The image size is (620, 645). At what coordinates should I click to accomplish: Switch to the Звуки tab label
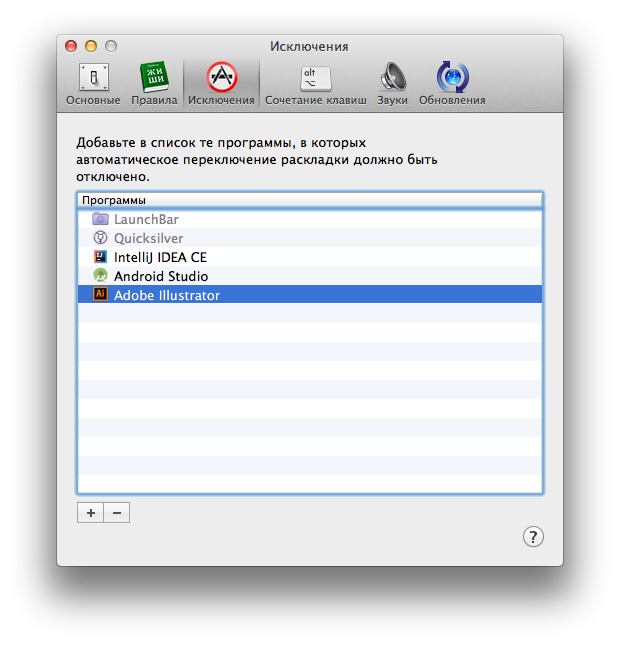392,101
